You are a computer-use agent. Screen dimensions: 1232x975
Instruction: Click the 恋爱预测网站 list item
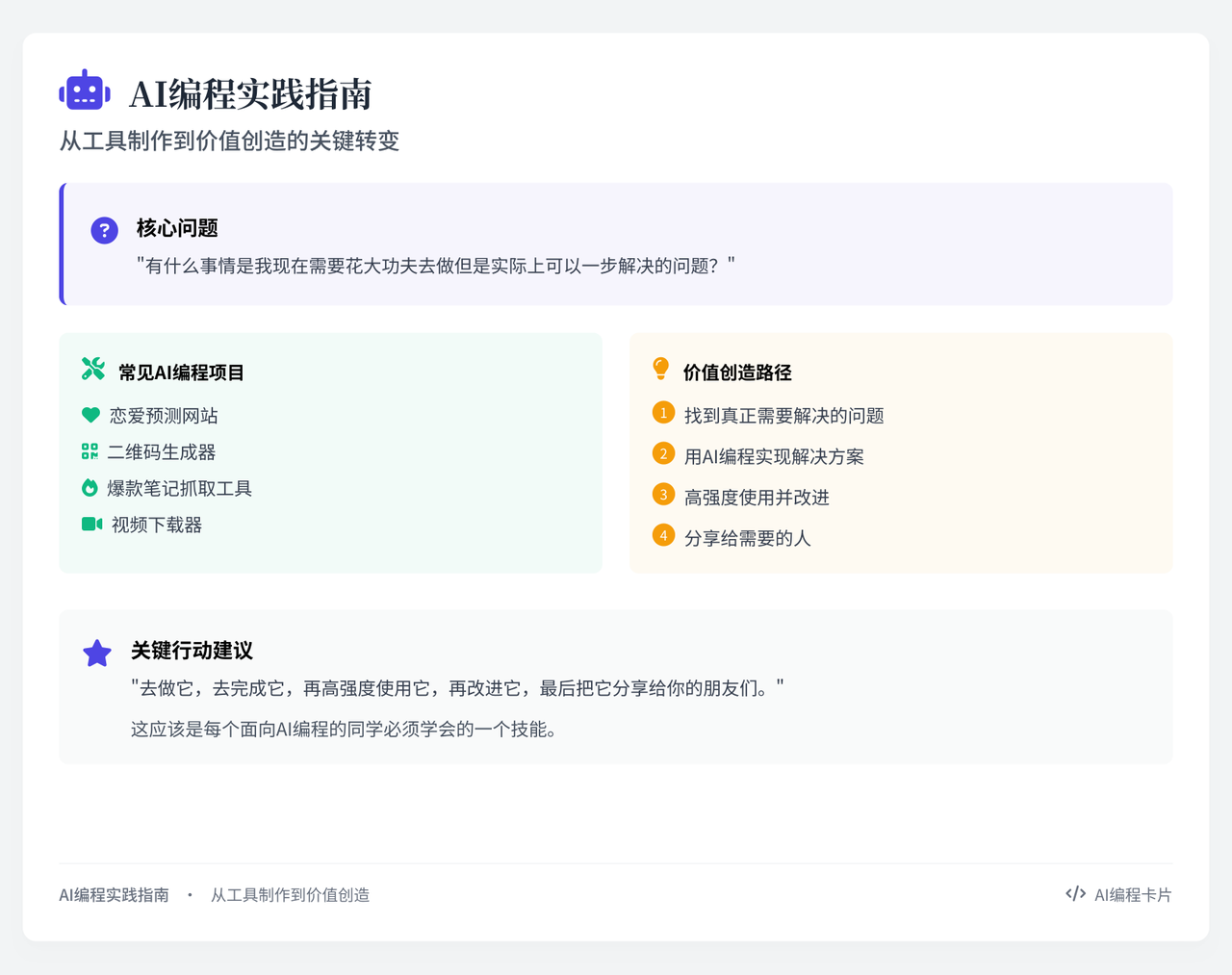pos(164,416)
